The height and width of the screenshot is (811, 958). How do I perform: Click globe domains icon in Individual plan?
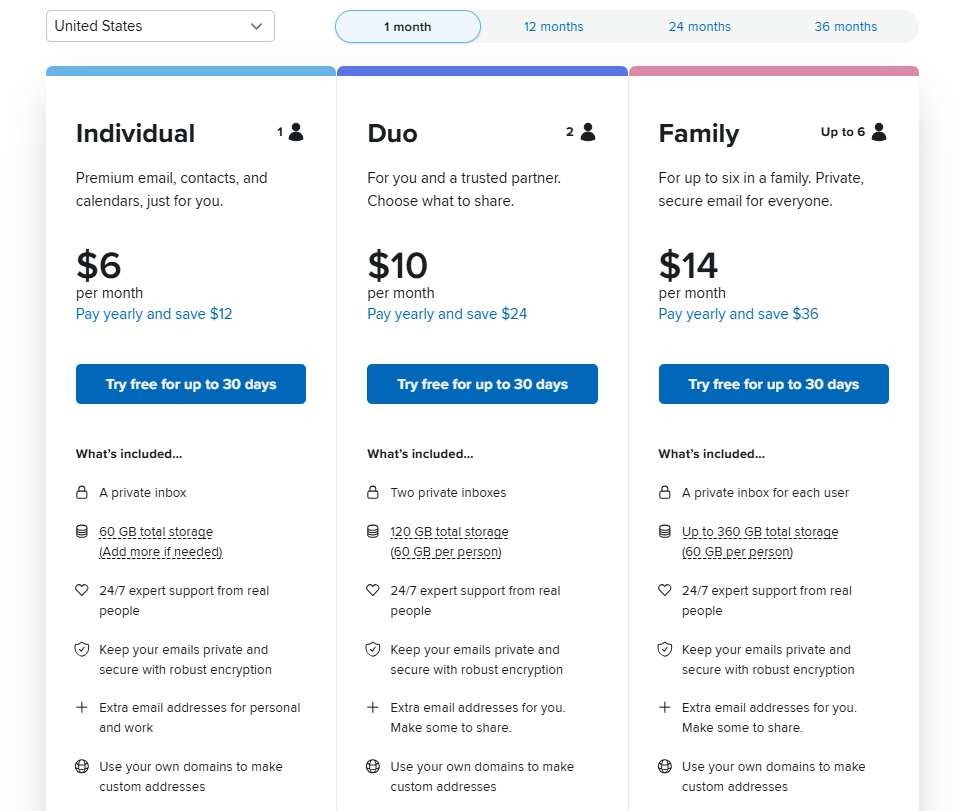tap(82, 766)
